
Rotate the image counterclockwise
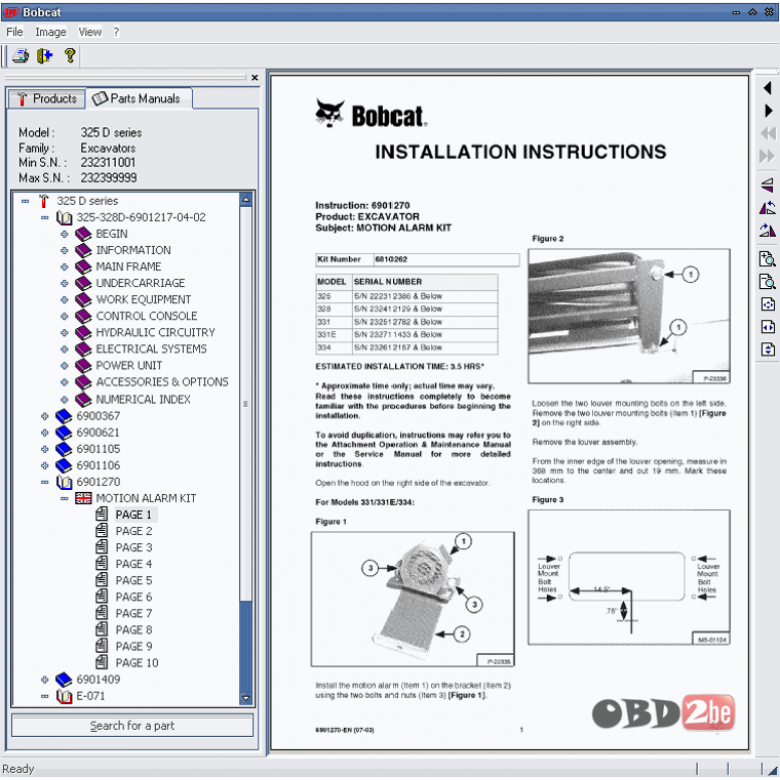point(768,207)
